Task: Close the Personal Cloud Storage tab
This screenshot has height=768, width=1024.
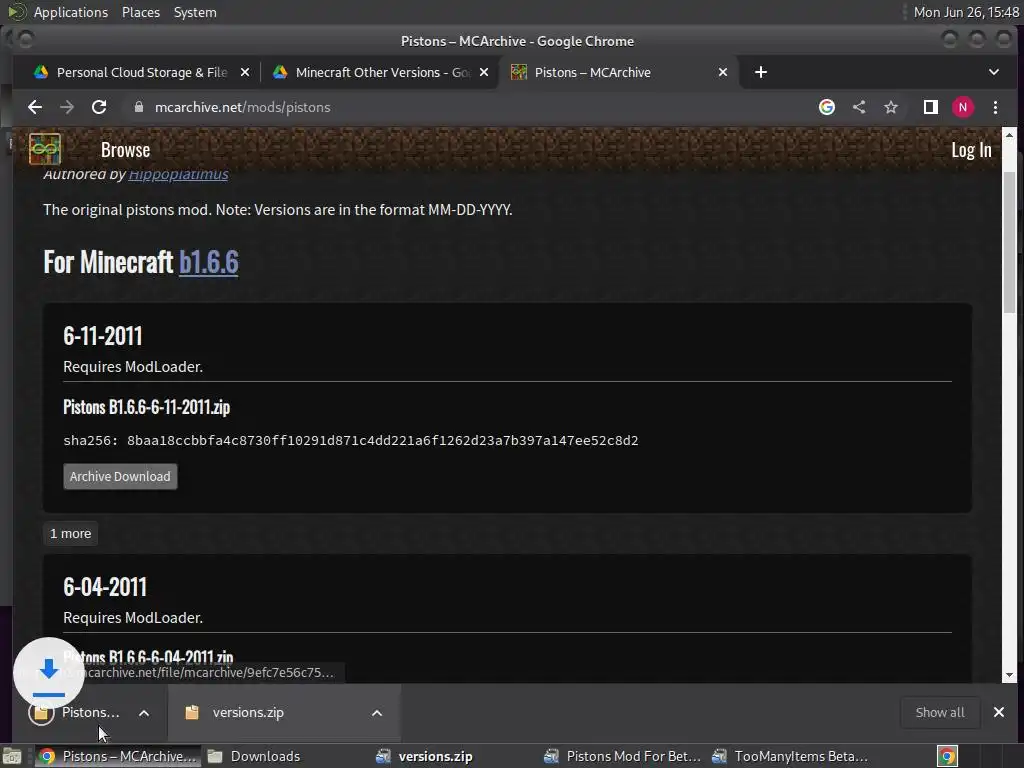Action: tap(245, 72)
